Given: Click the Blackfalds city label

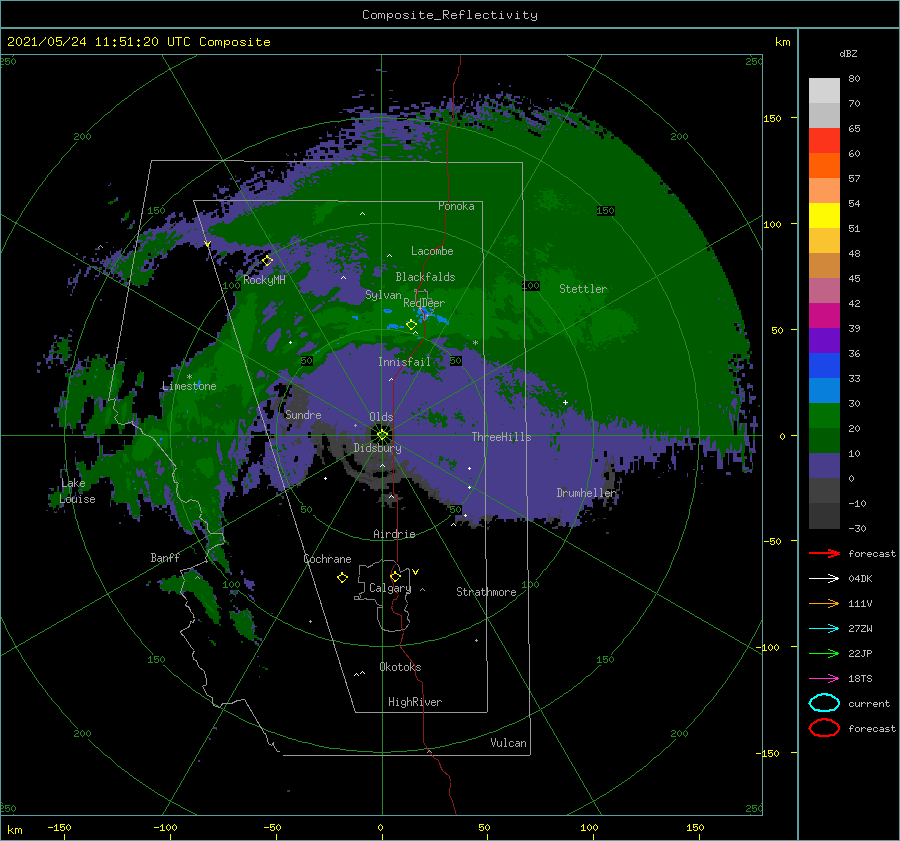Looking at the screenshot, I should (x=425, y=277).
